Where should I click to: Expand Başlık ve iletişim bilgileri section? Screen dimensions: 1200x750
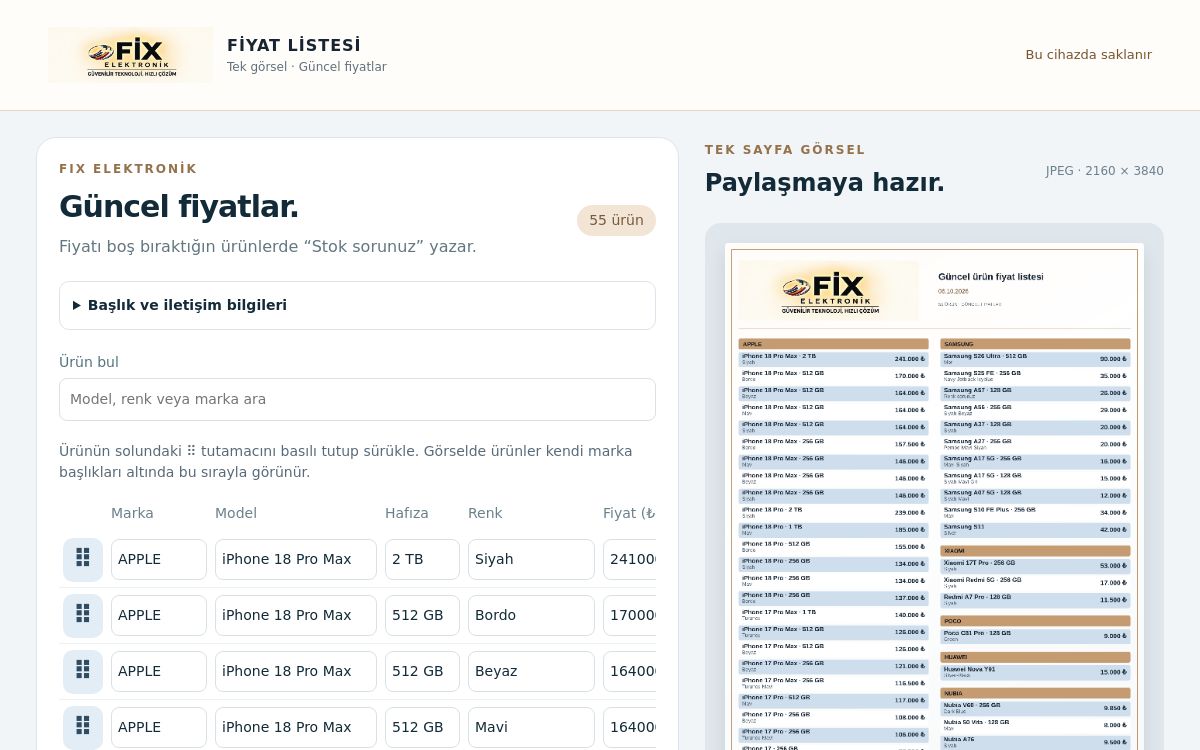tap(357, 305)
